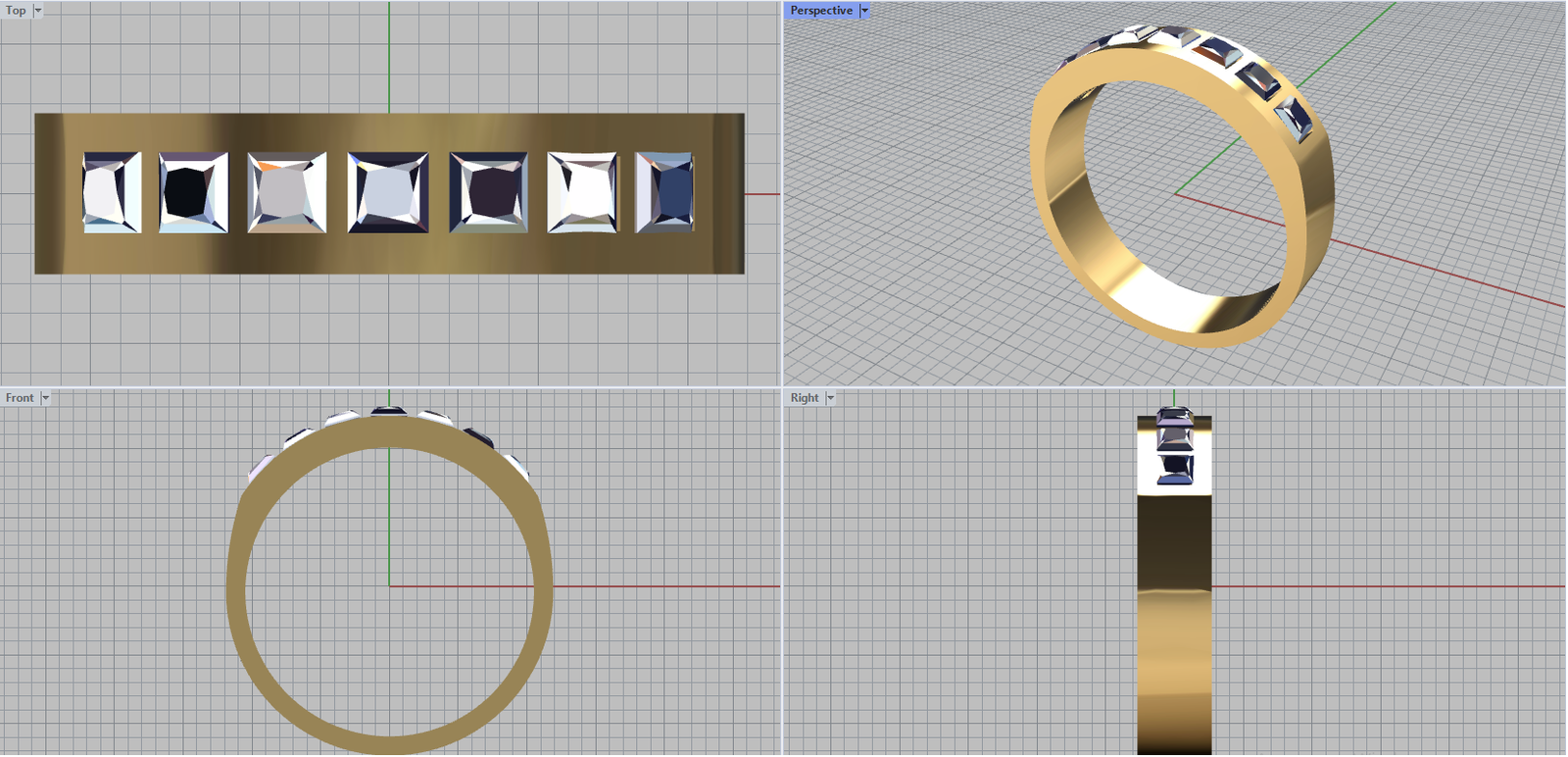Click the middle fourth gem in Top view
Image resolution: width=1568 pixels, height=757 pixels.
[x=388, y=192]
